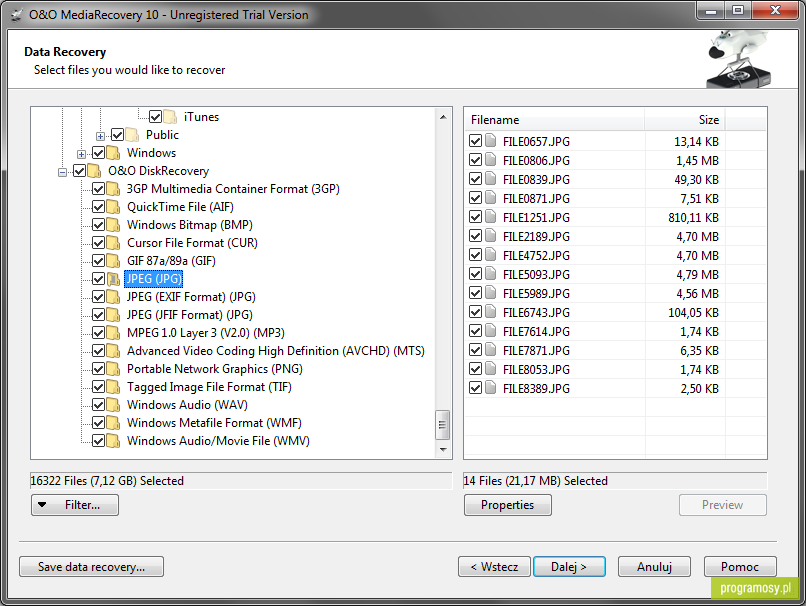Screen dimensions: 806x606
Task: Click the Windows Audio/Movie File folder icon
Action: coord(113,440)
